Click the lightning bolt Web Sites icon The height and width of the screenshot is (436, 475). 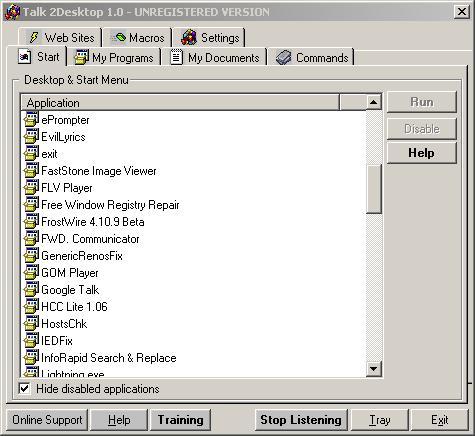34,37
